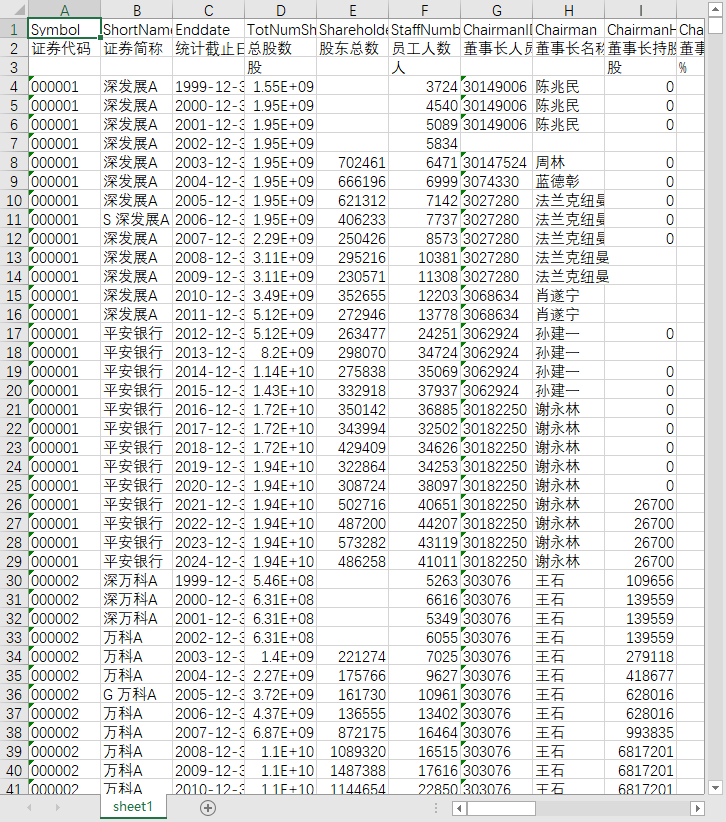
Task: Select staff number 16515
Action: (x=425, y=751)
